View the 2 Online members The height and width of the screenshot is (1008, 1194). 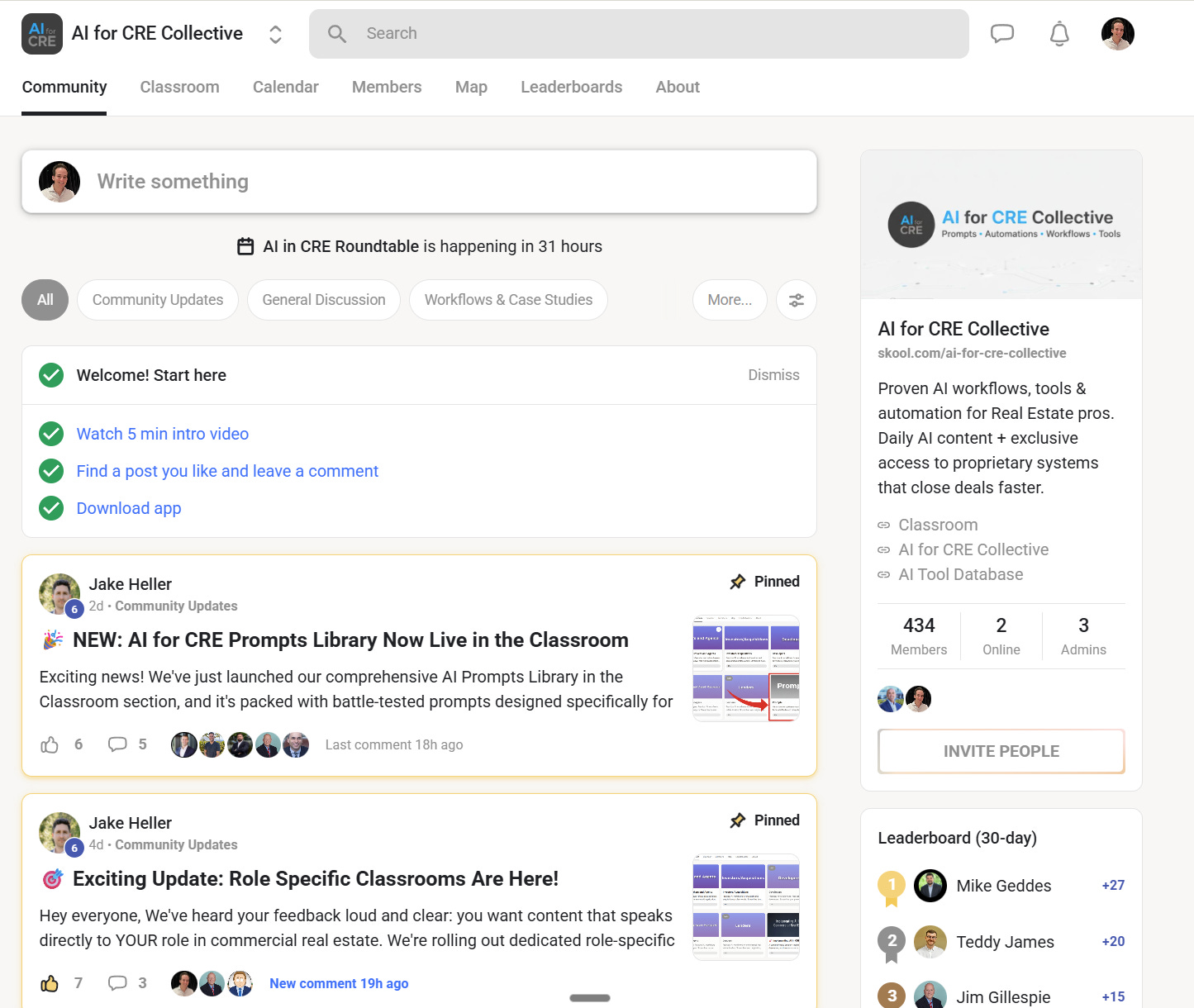click(x=1001, y=636)
